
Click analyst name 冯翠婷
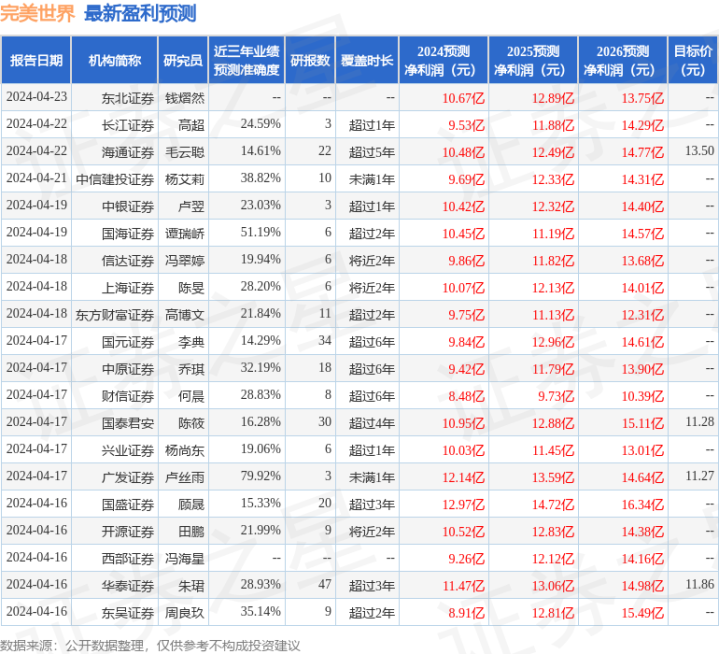coord(184,260)
